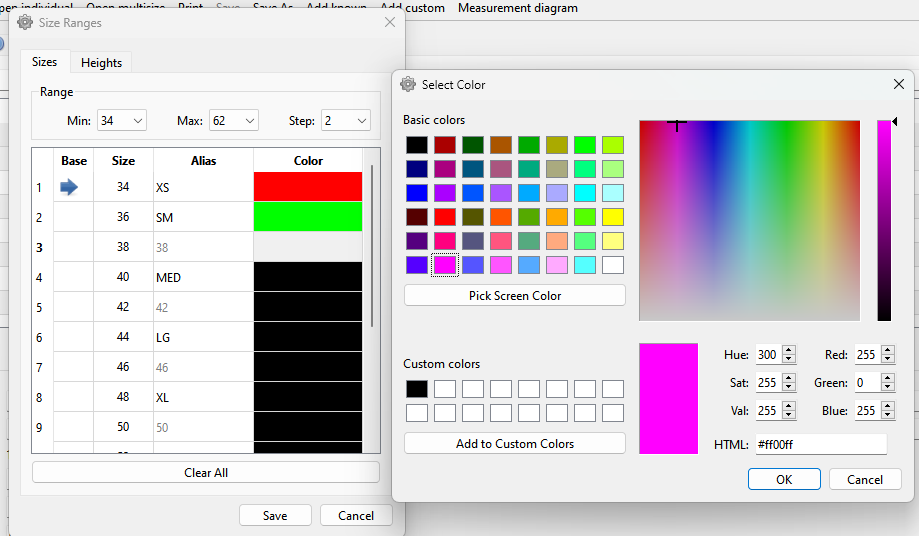
Task: Decrease the Red value with down arrow
Action: (x=888, y=360)
